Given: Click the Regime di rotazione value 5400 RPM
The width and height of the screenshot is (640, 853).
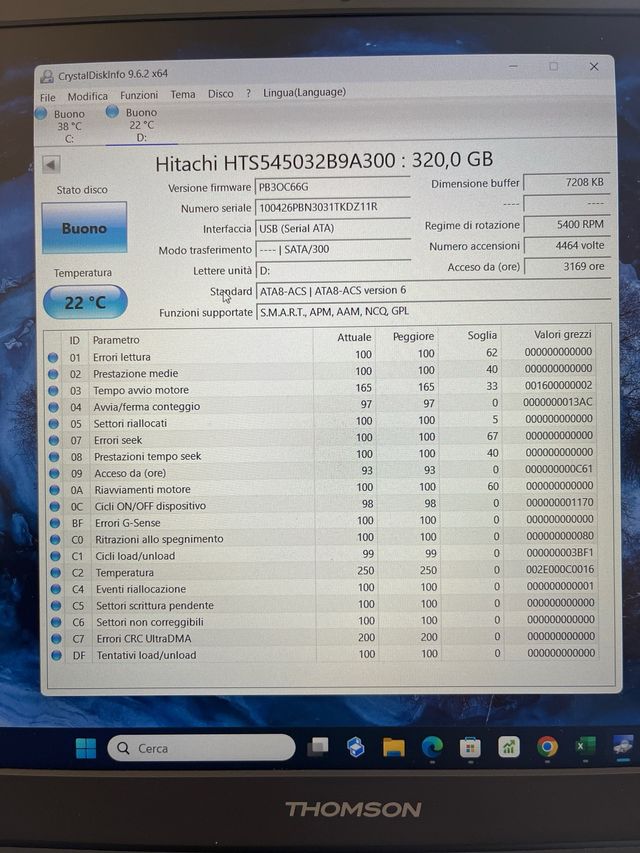Looking at the screenshot, I should pyautogui.click(x=567, y=224).
